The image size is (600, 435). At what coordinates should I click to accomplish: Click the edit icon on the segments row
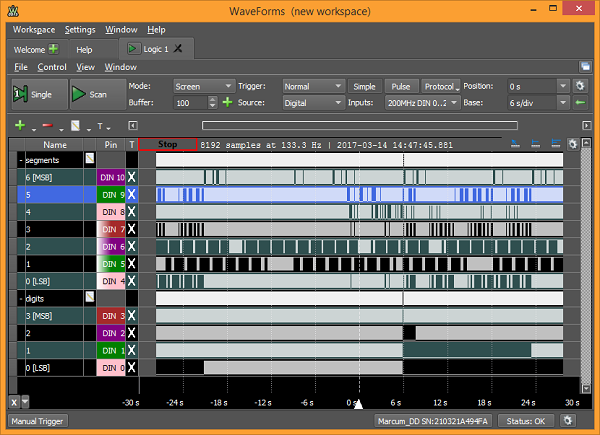(89, 159)
